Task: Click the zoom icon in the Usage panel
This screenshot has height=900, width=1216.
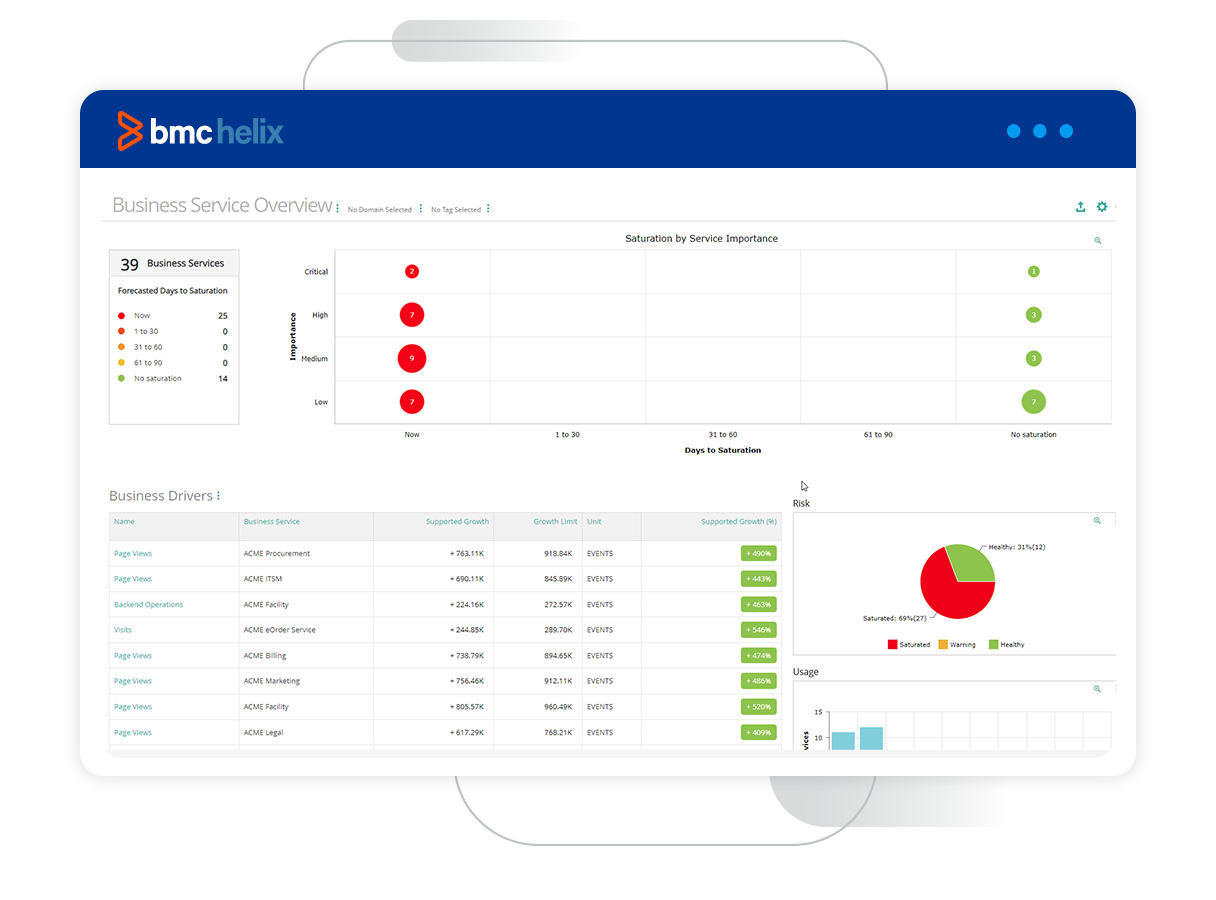Action: [x=1097, y=689]
